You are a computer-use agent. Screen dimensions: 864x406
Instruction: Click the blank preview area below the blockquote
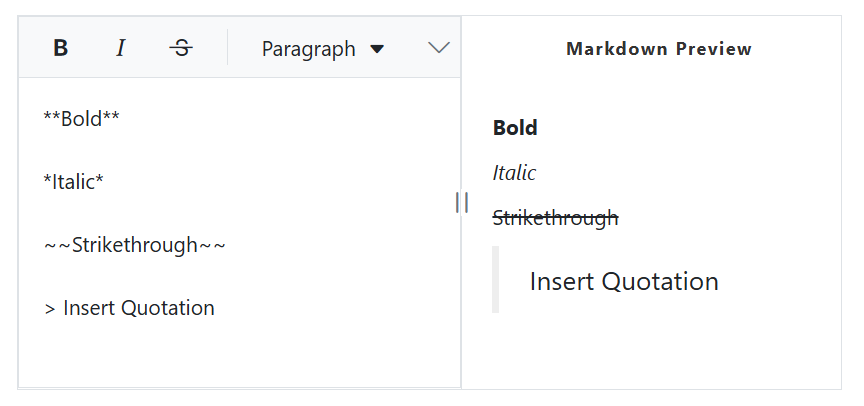(x=651, y=353)
